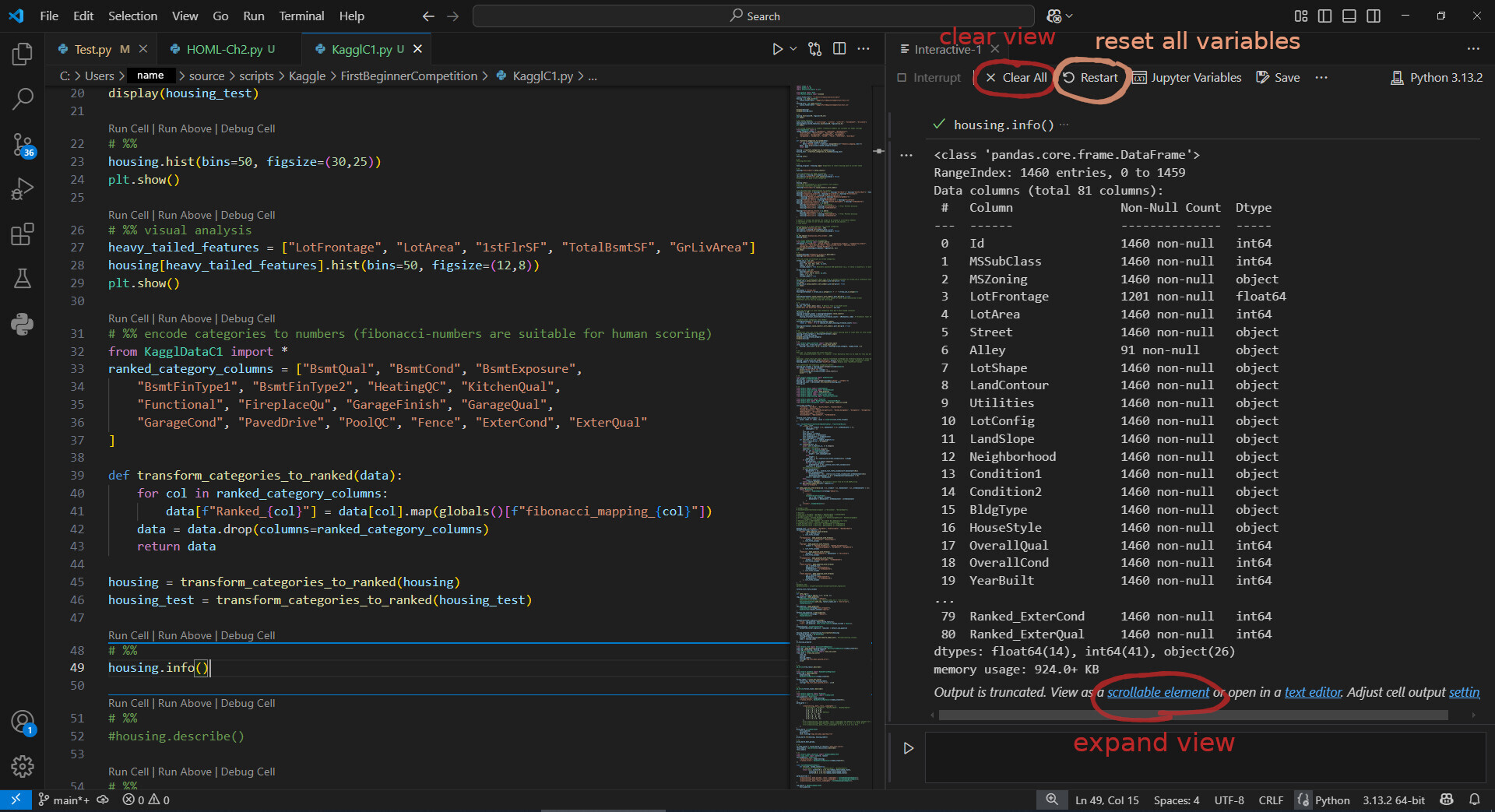Change language mode Python in status bar
This screenshot has width=1495, height=812.
1332,800
